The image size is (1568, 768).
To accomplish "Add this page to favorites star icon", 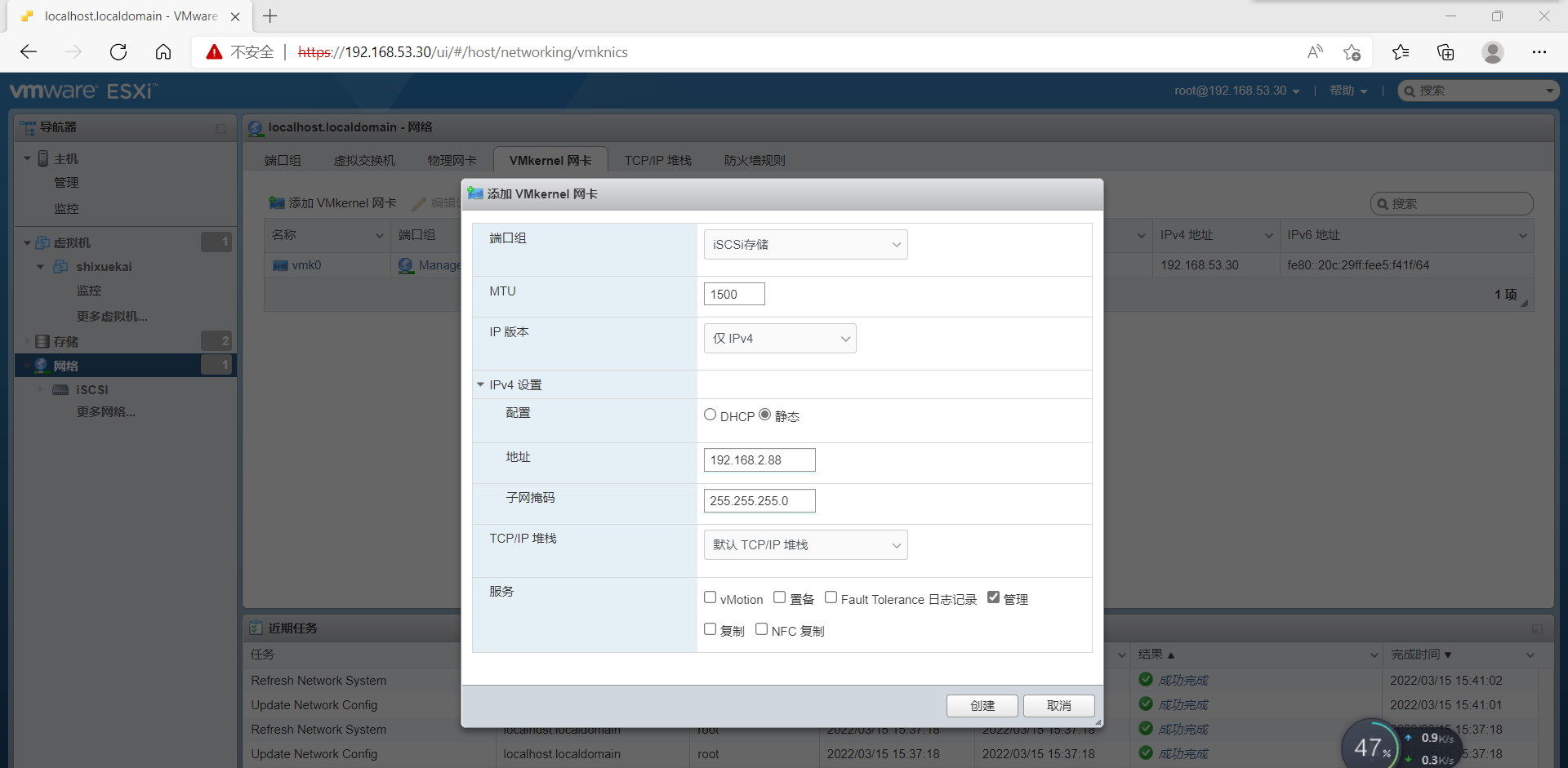I will coord(1352,52).
